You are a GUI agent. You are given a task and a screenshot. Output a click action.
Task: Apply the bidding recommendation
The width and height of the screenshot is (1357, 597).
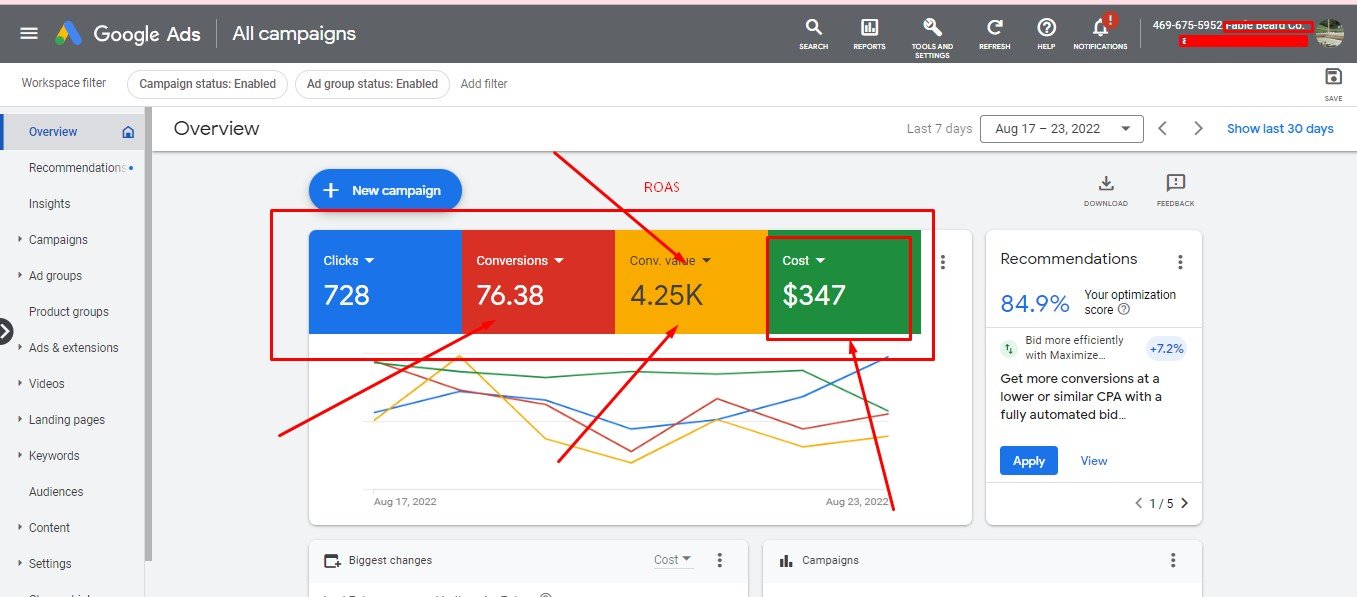(x=1028, y=461)
